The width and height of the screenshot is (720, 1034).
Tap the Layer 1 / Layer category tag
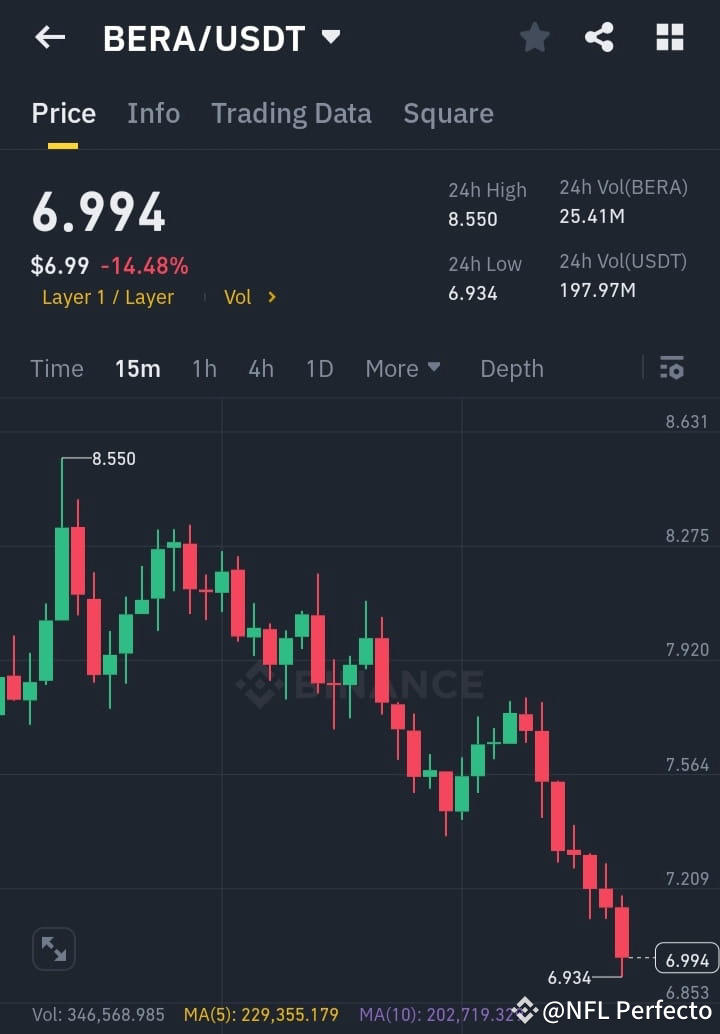(x=108, y=297)
